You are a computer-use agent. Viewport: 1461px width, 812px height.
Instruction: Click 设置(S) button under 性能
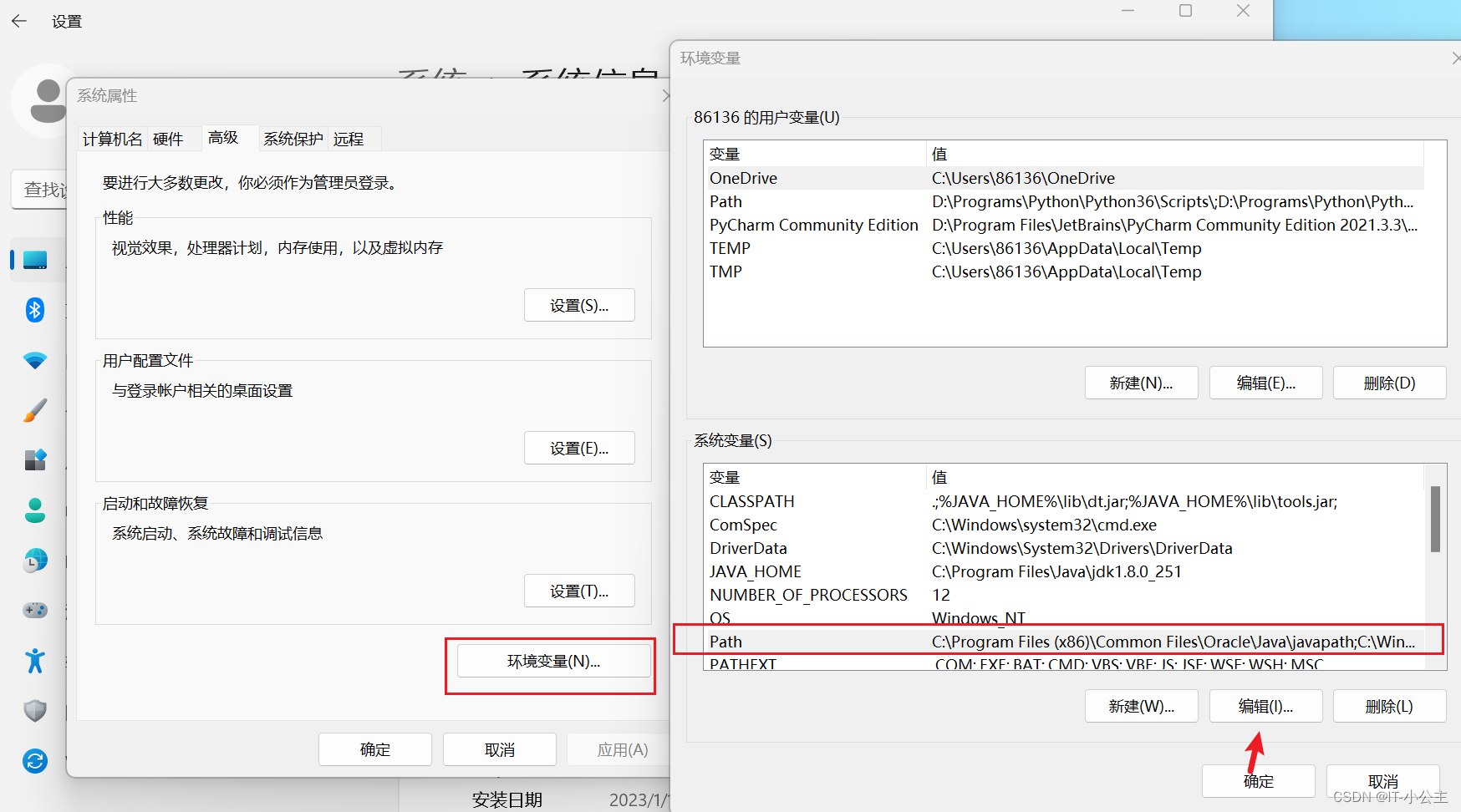tap(579, 305)
